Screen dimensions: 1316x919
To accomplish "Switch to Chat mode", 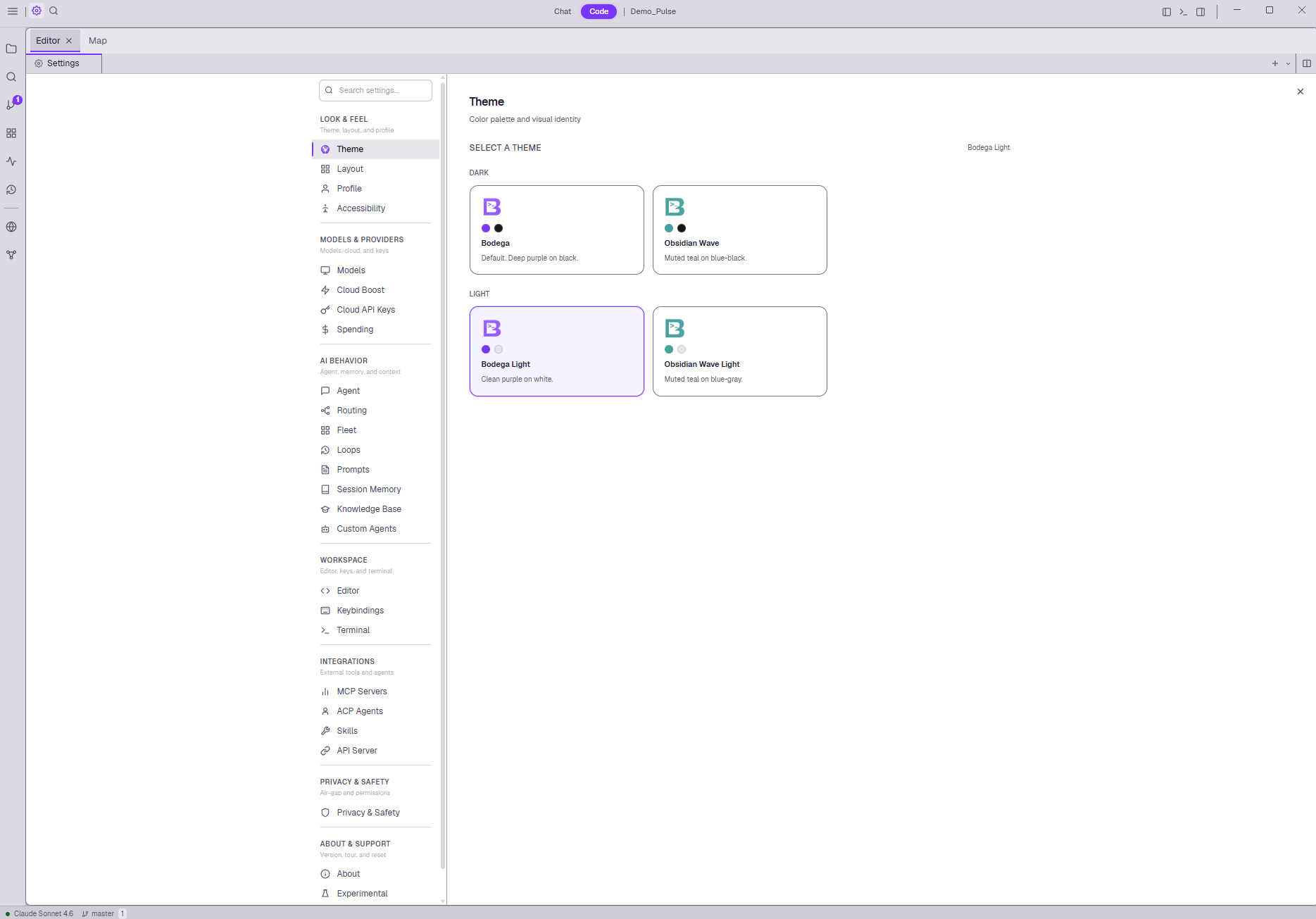I will coord(563,11).
